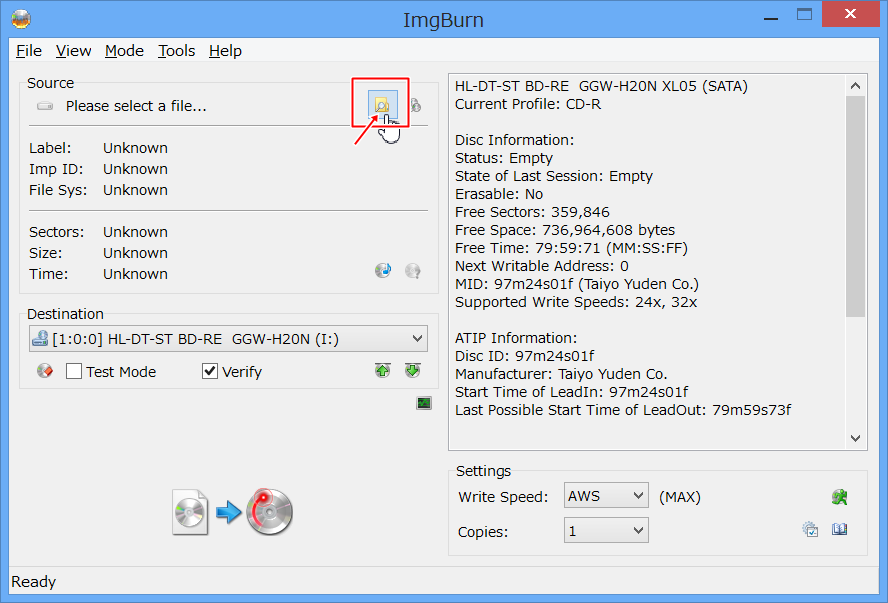
Task: Click the 'HL-DT-ST BD-RE GGW-H20N XL05 (SATA)' line
Action: coord(601,86)
